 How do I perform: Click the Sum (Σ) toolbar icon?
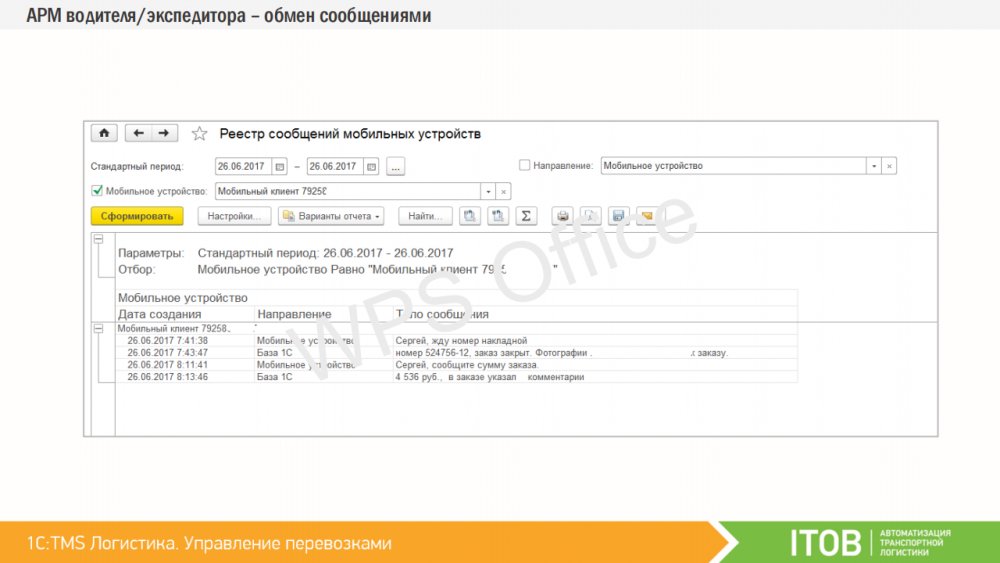point(527,216)
